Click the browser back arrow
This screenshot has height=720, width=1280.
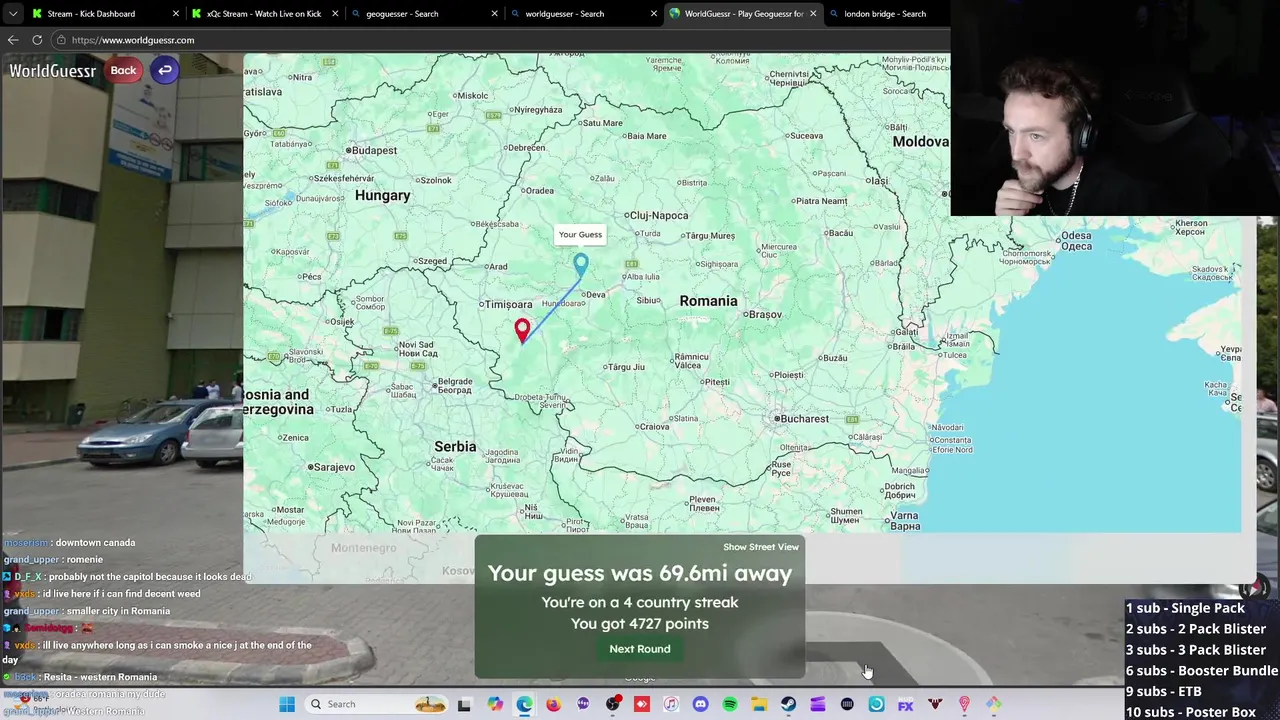point(13,40)
